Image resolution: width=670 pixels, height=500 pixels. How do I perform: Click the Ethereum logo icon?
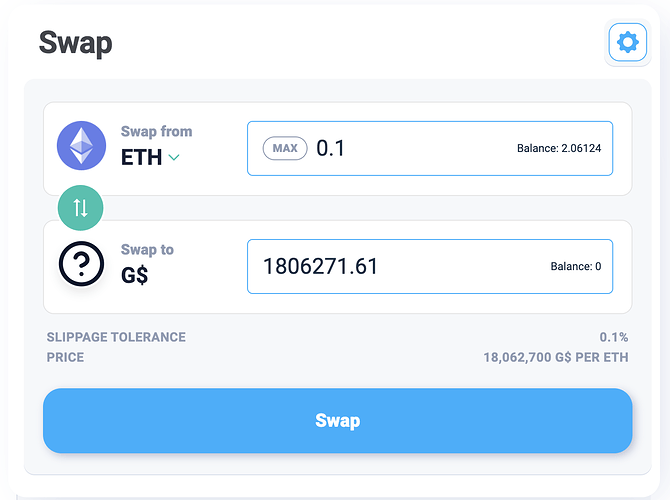tap(81, 146)
